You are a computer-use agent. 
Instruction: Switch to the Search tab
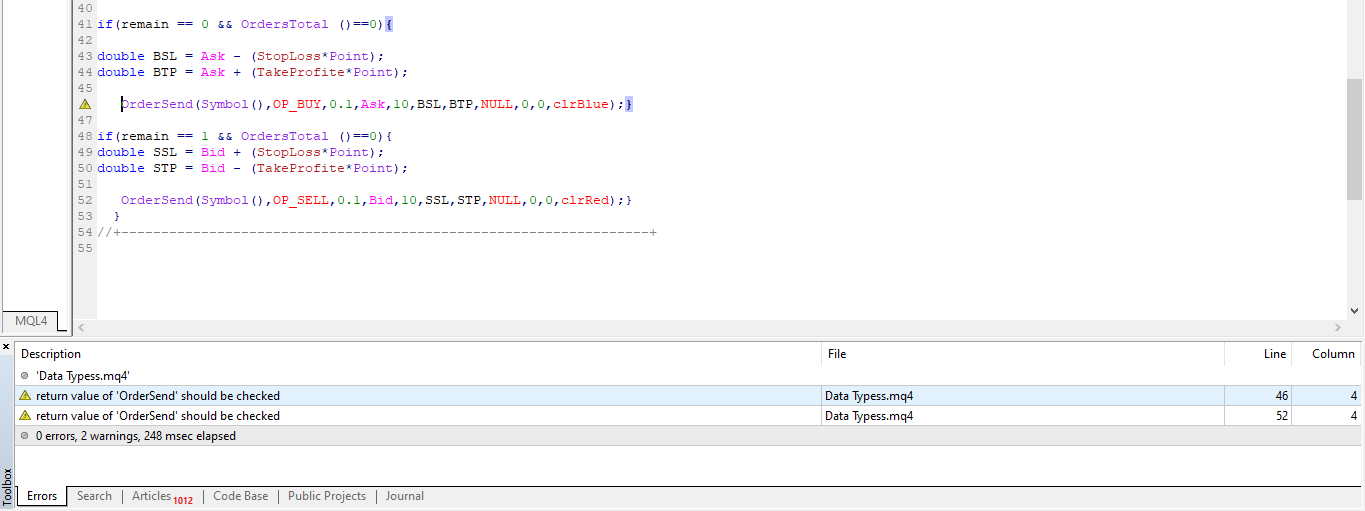pos(94,496)
